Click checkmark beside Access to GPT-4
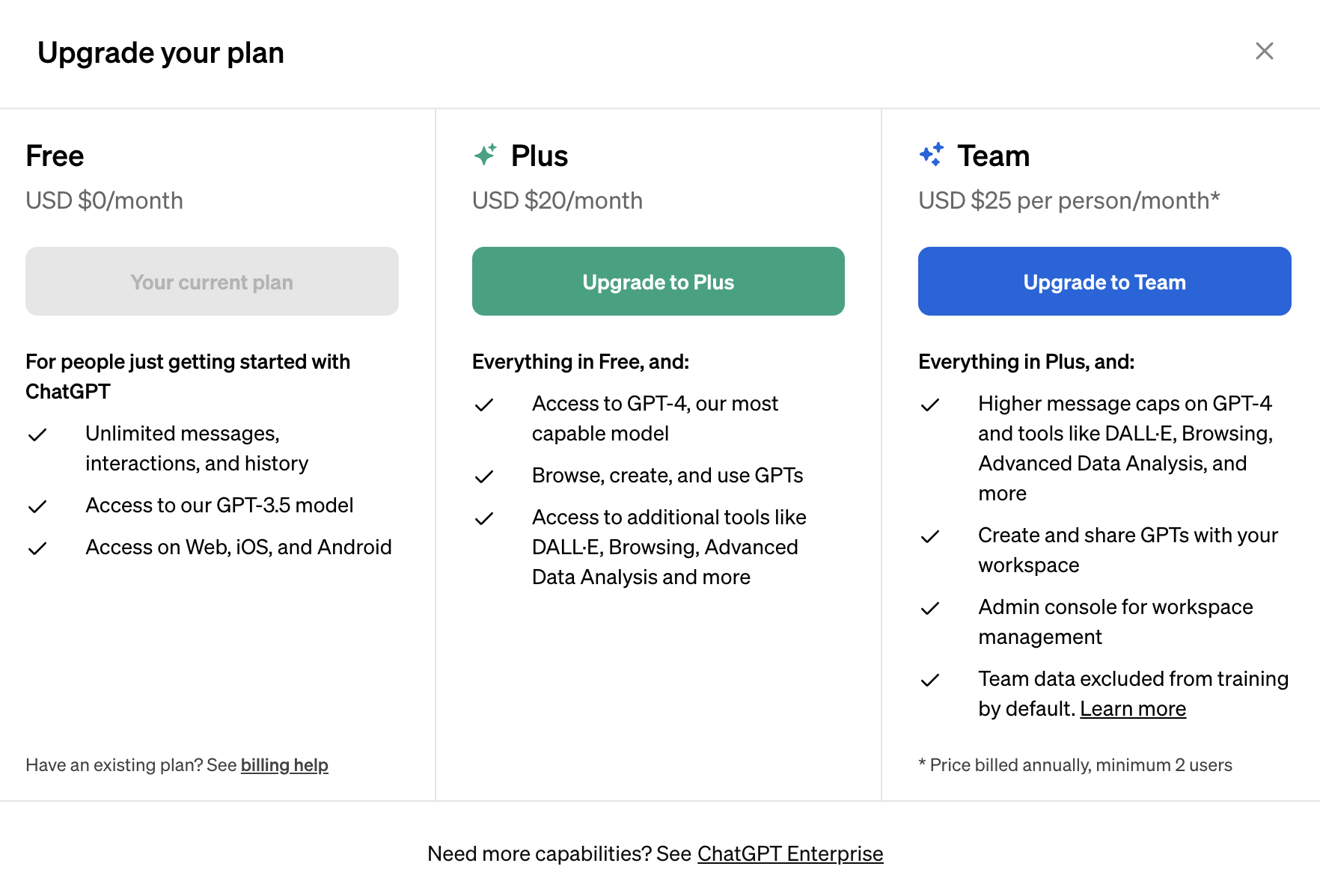This screenshot has height=896, width=1320. [484, 405]
